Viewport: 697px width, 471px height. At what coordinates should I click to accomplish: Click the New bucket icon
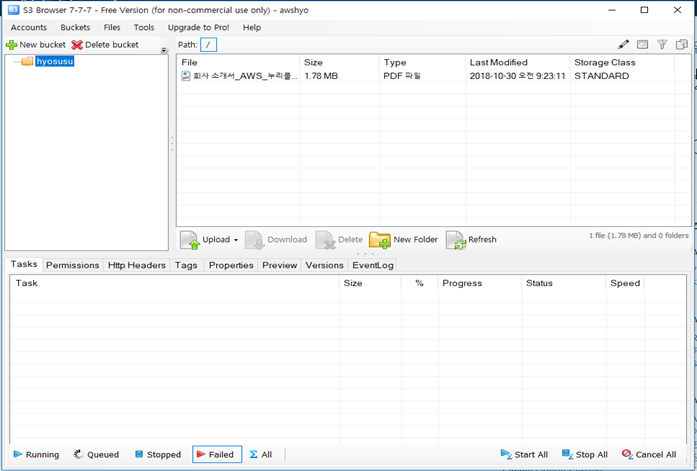(x=12, y=45)
